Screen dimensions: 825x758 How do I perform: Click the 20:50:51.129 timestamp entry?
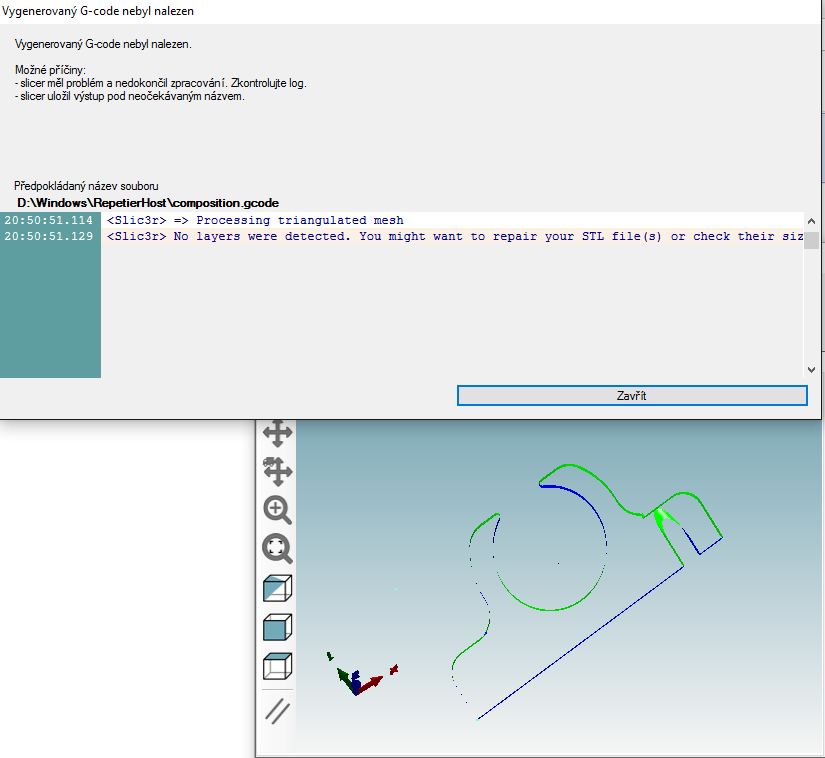pos(48,237)
